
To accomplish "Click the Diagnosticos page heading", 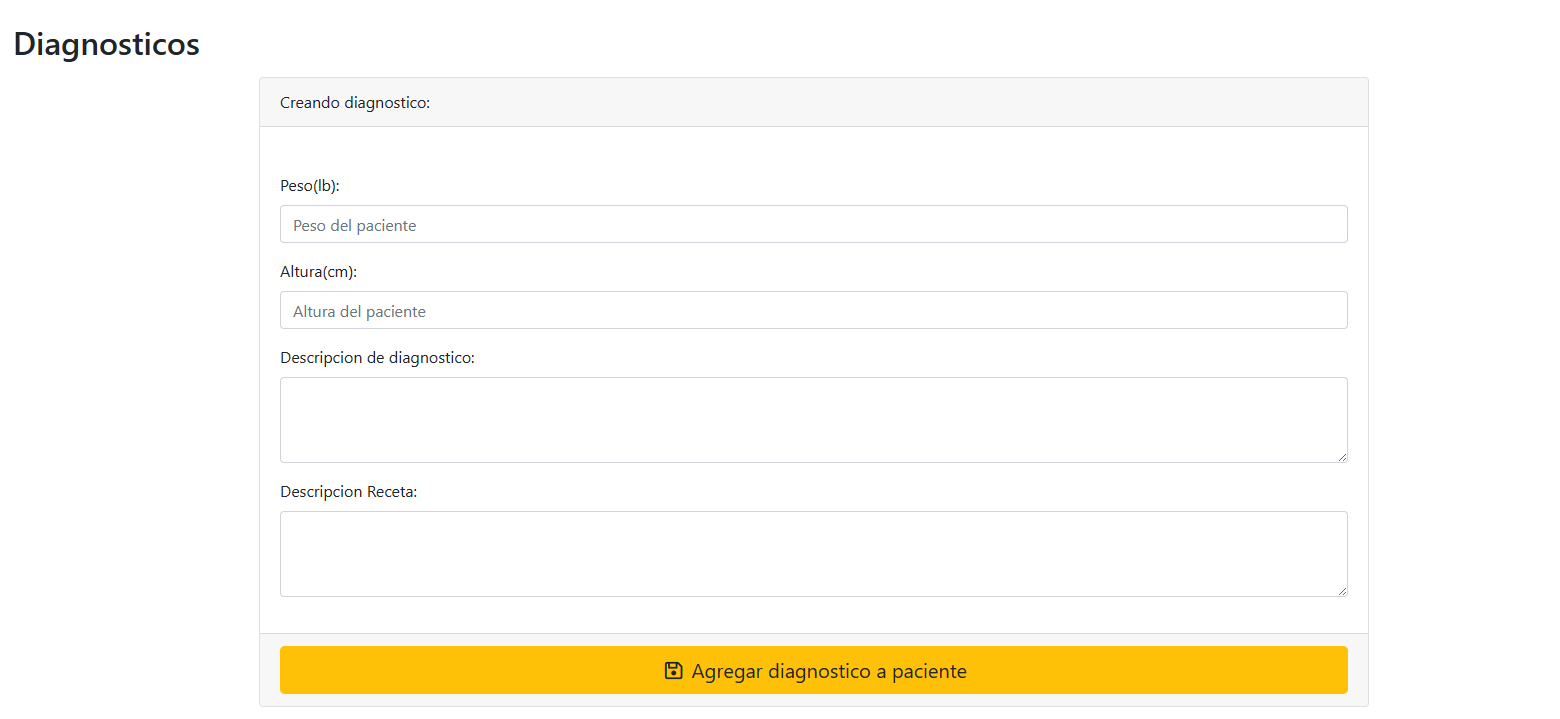I will coord(106,44).
